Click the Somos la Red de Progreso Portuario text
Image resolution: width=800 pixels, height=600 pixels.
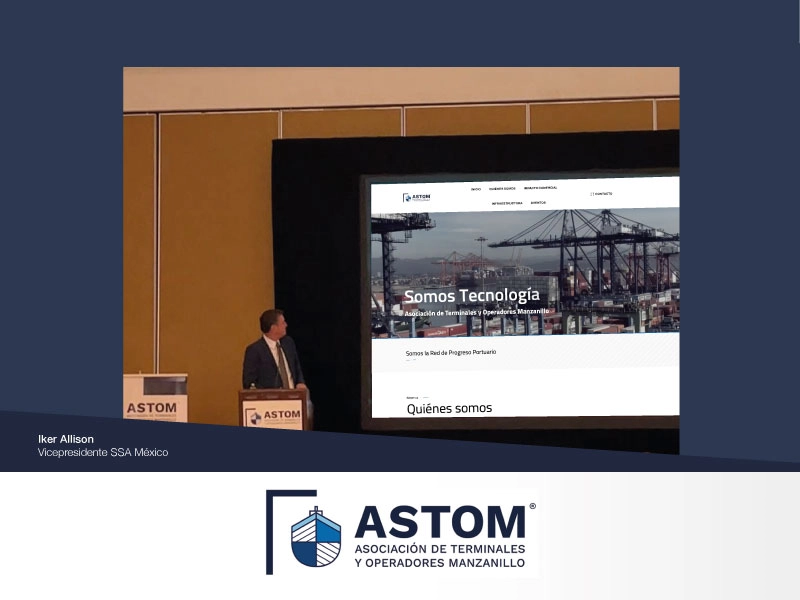[x=451, y=351]
